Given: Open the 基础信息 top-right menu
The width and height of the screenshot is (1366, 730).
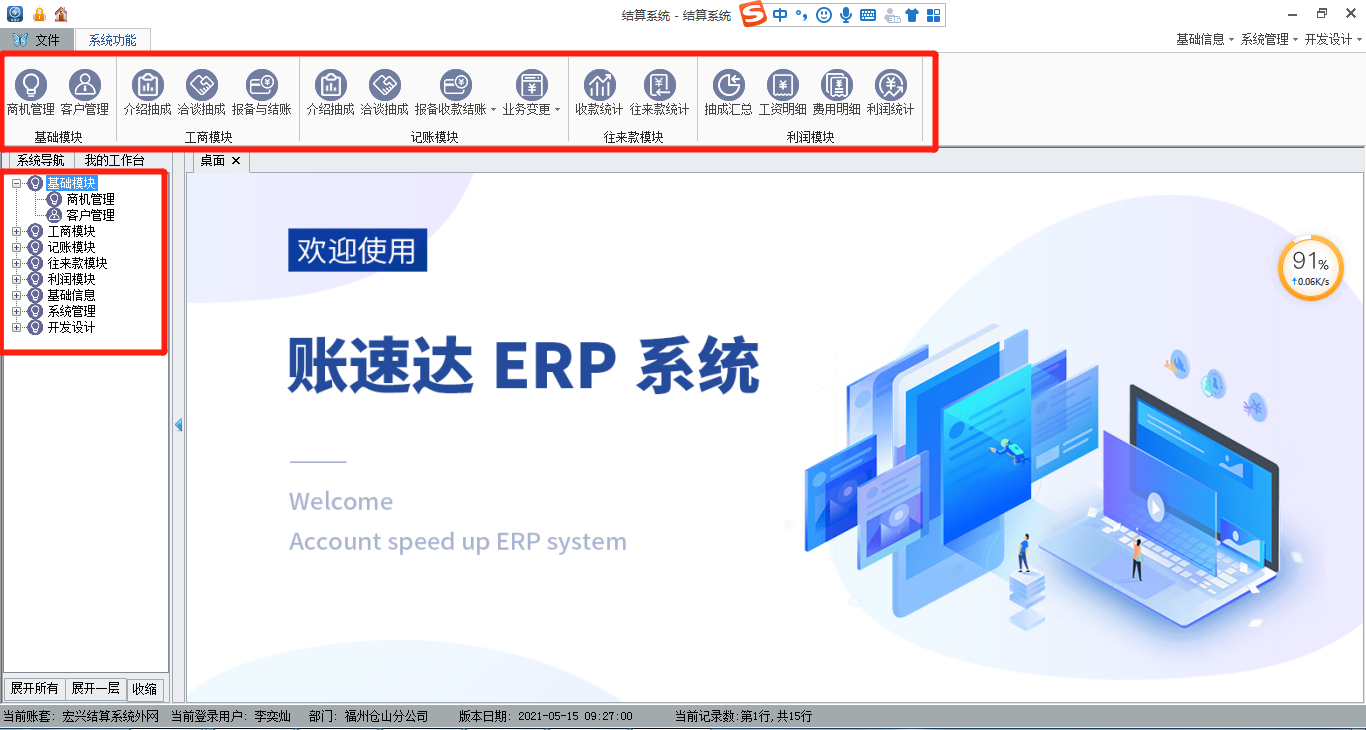Looking at the screenshot, I should [x=1205, y=39].
